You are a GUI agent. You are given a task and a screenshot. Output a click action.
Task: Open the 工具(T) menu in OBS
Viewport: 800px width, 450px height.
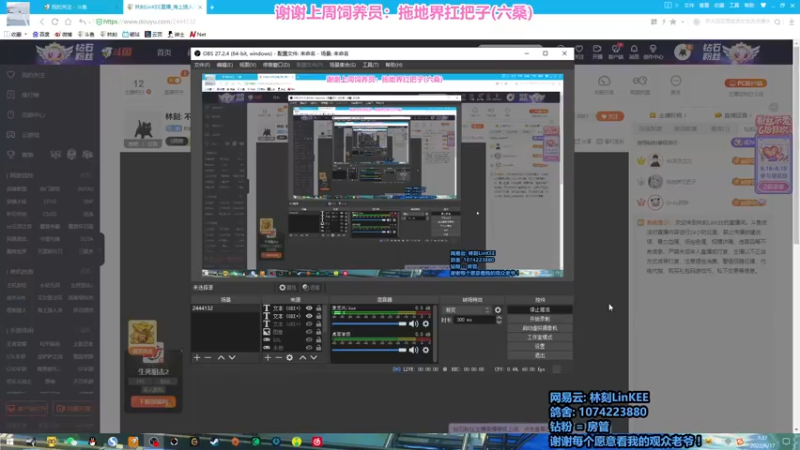click(370, 65)
